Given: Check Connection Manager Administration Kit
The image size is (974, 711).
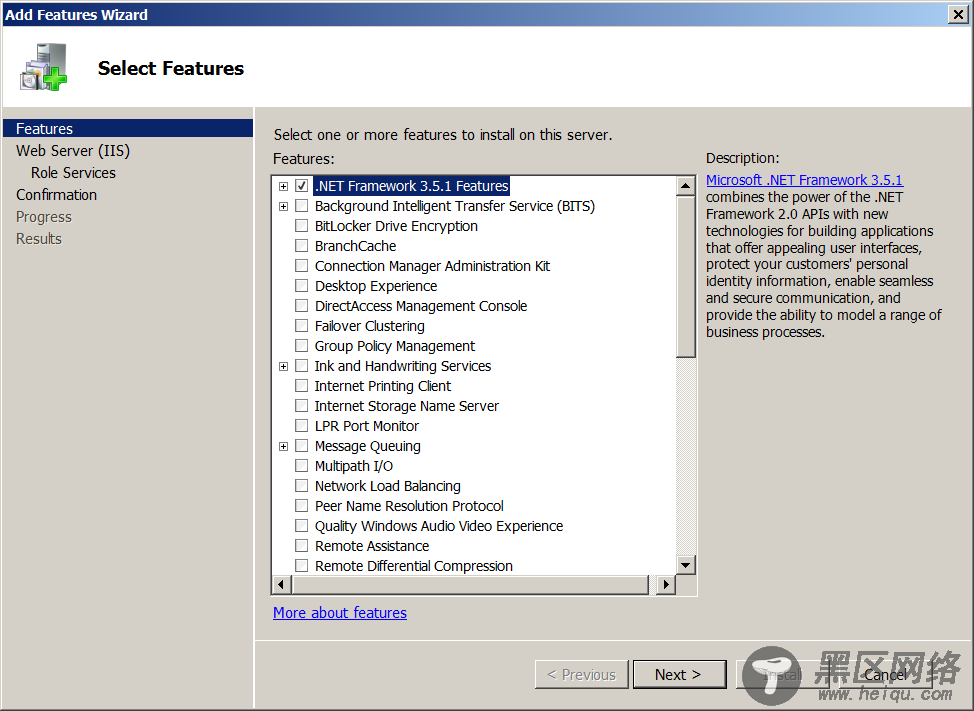Looking at the screenshot, I should pos(301,266).
